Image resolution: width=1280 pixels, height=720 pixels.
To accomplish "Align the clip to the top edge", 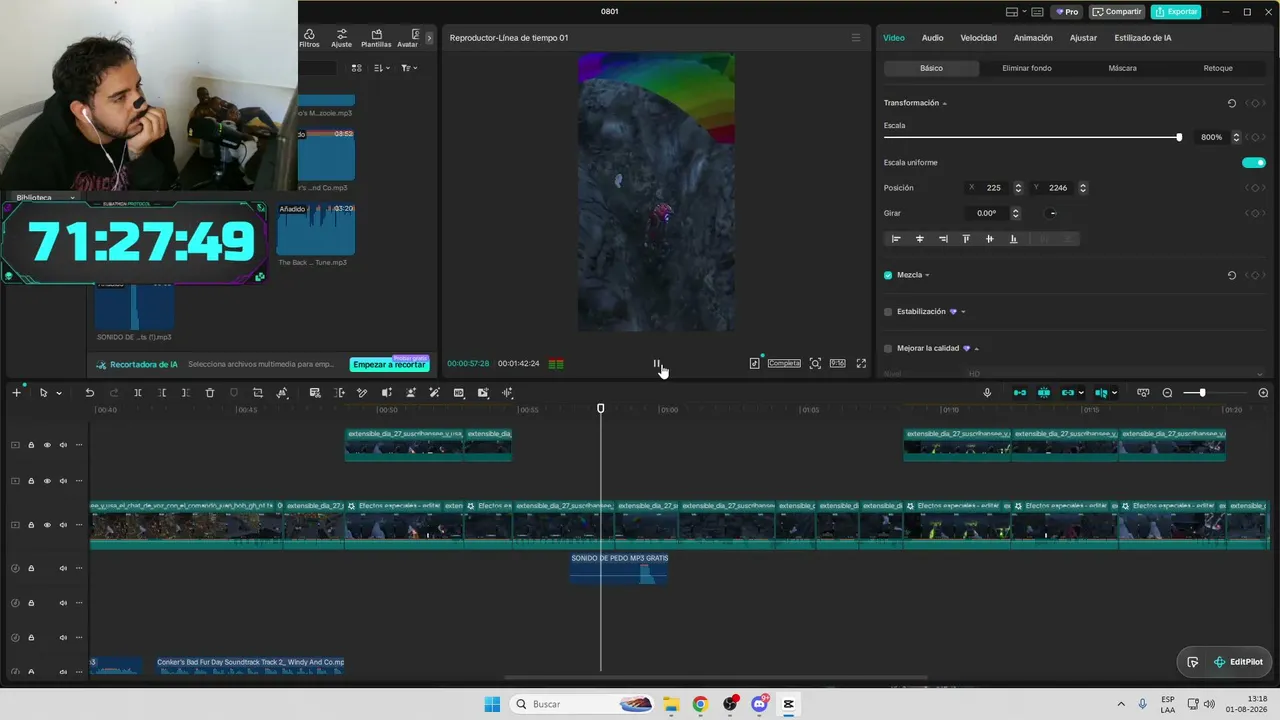I will click(966, 239).
